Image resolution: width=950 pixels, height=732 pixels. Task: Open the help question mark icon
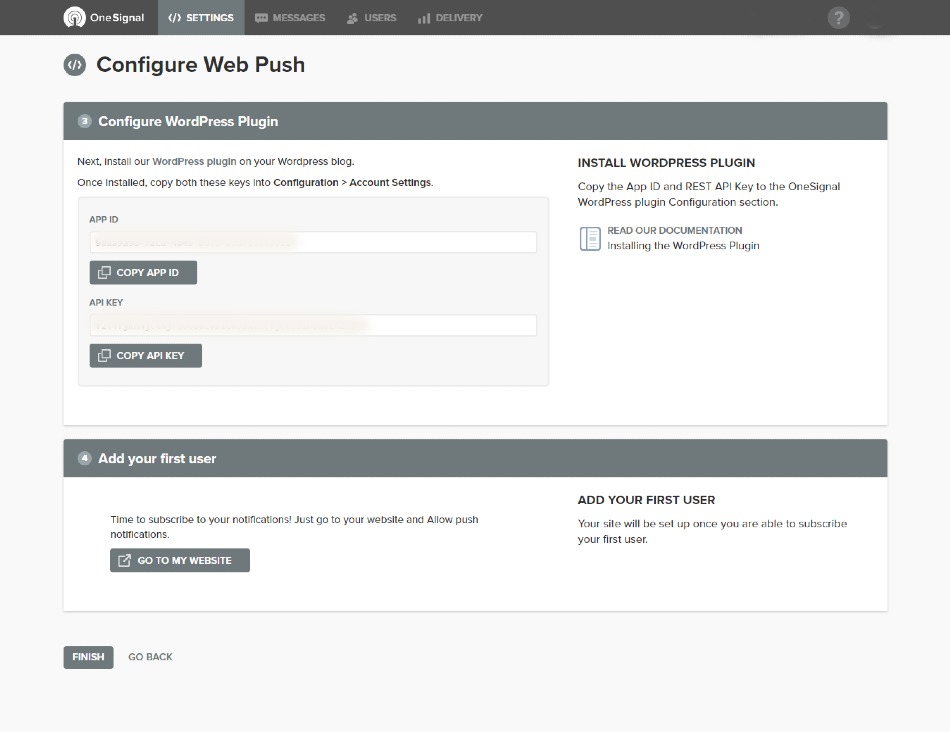(839, 18)
